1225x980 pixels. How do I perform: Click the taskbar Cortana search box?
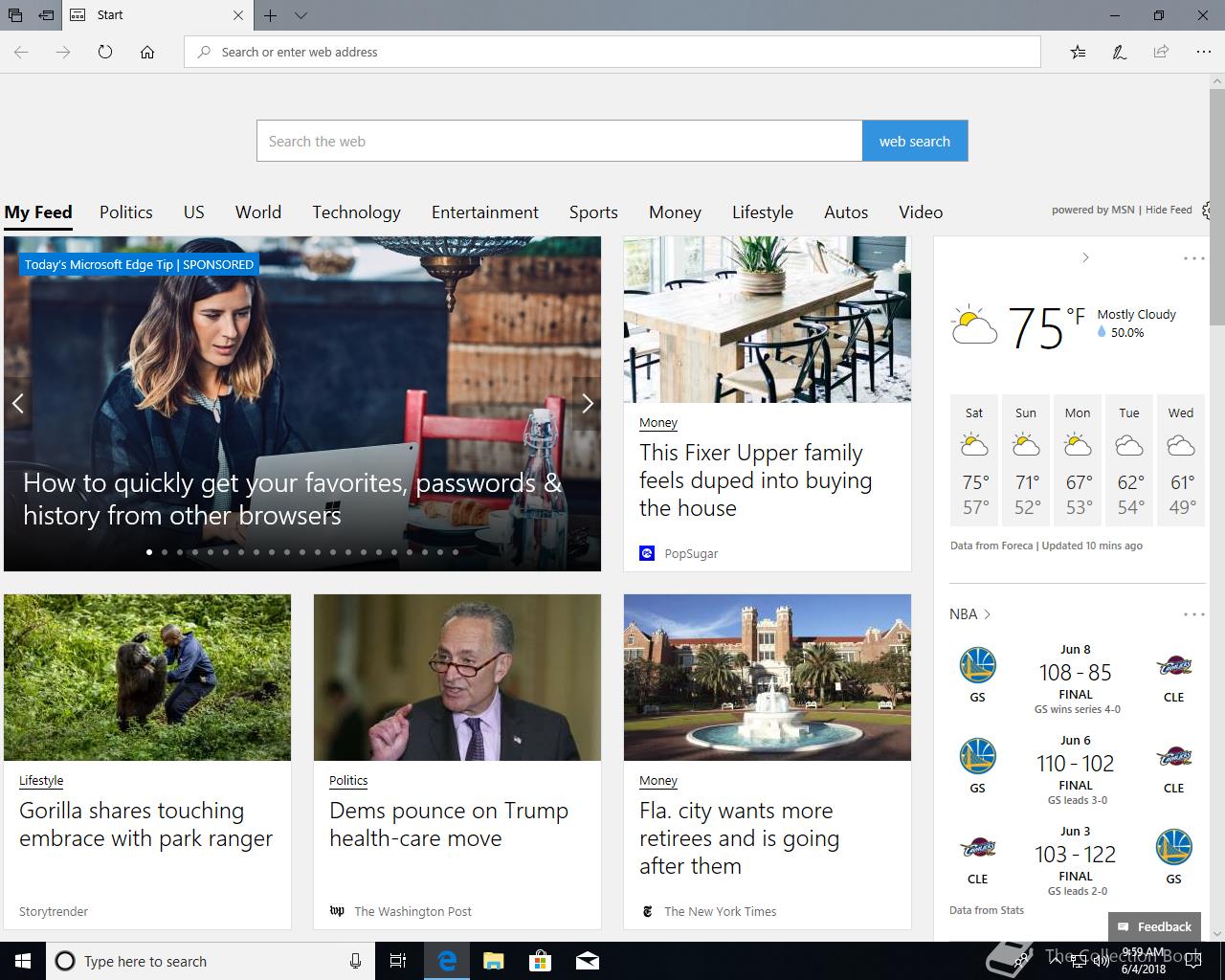(209, 961)
